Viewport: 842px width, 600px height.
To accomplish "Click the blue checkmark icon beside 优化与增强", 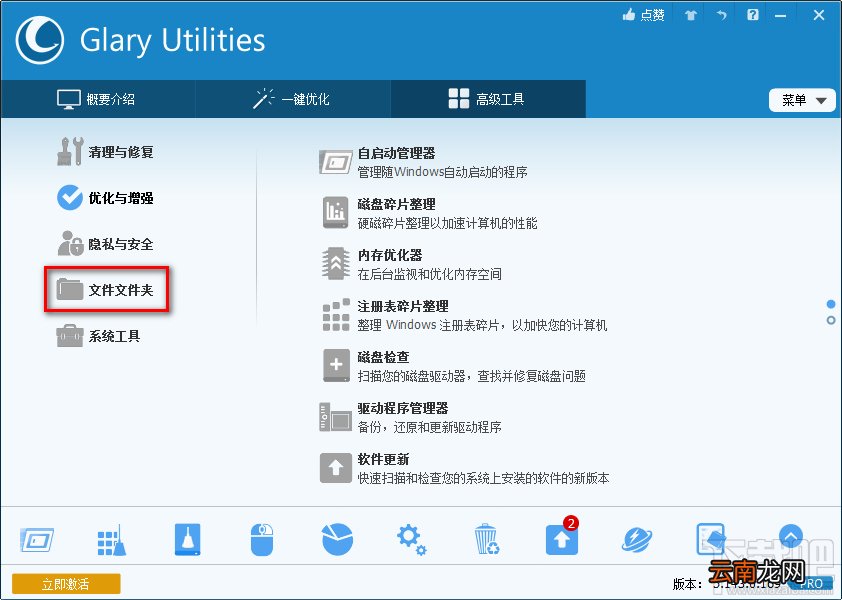I will tap(70, 198).
